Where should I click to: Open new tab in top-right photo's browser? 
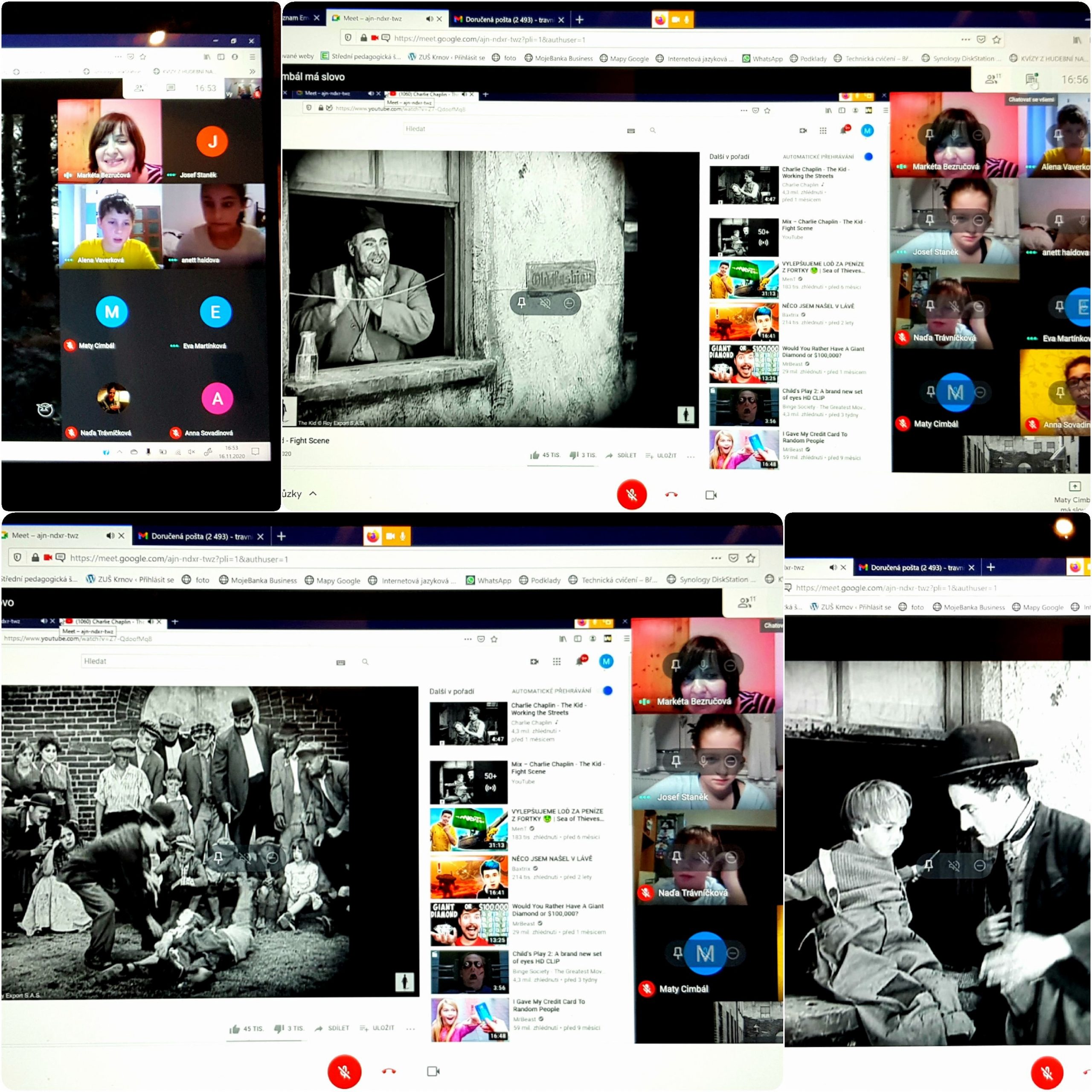579,19
